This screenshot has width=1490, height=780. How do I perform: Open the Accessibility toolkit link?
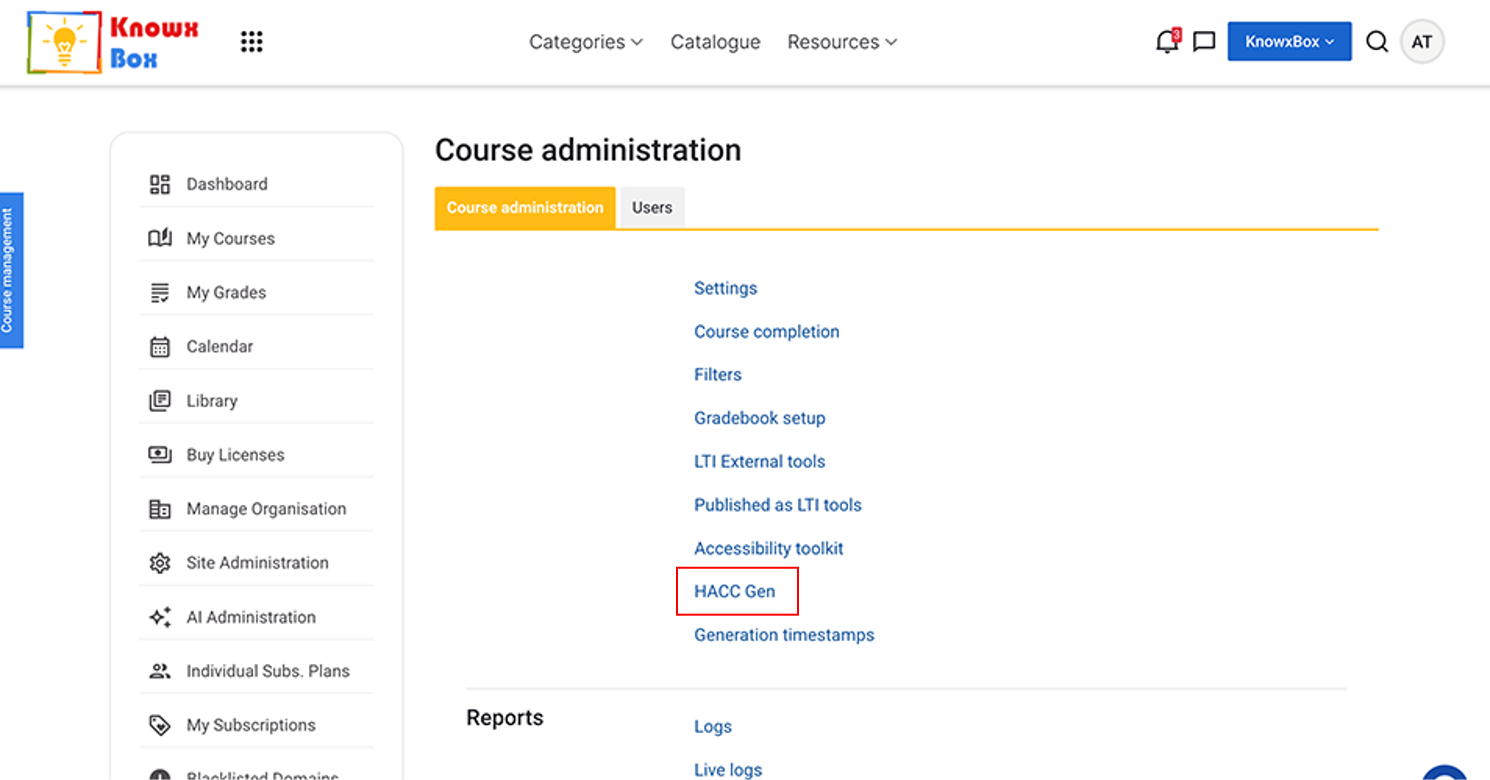769,549
